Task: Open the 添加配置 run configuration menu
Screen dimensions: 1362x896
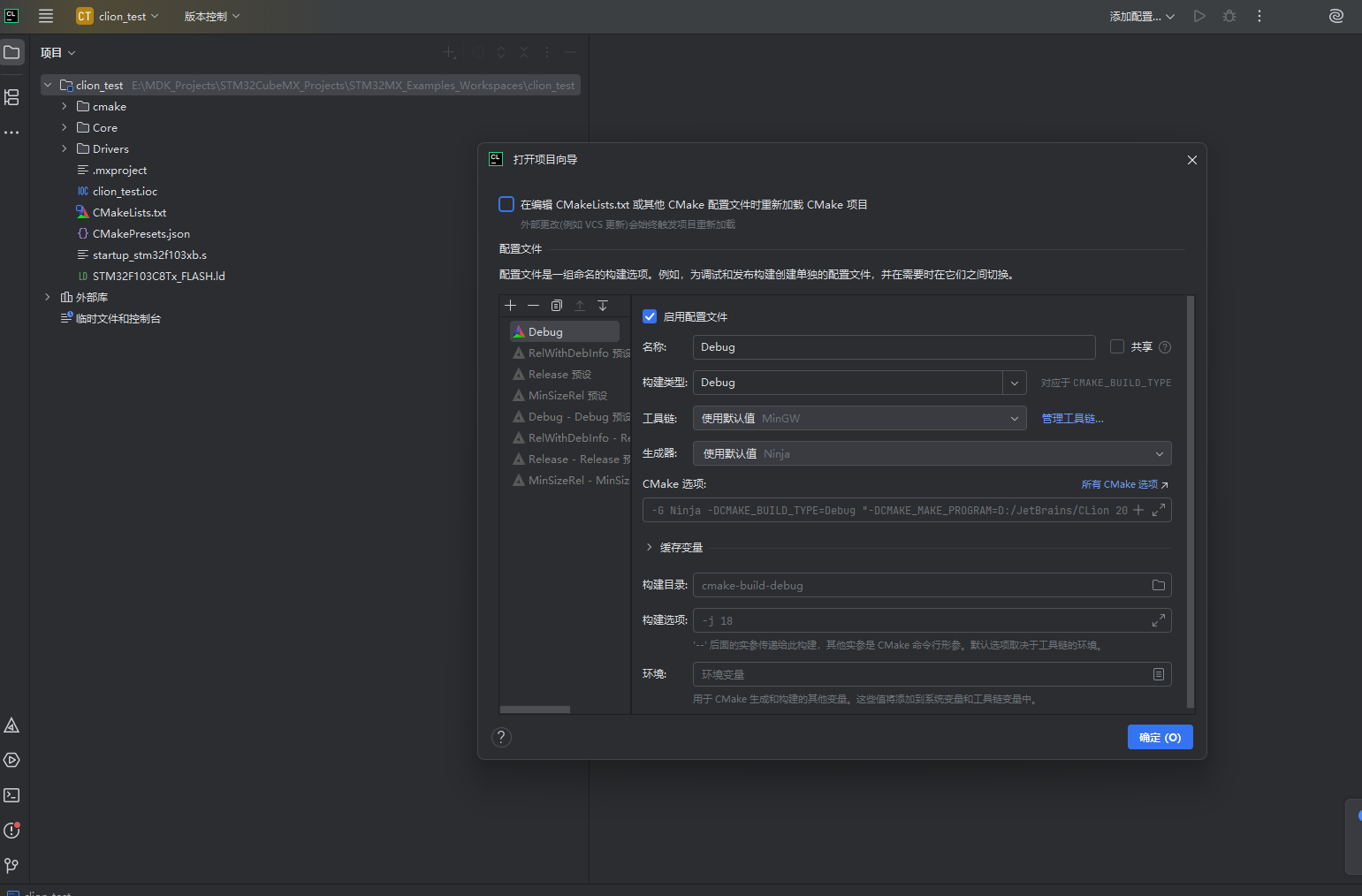Action: click(x=1142, y=16)
